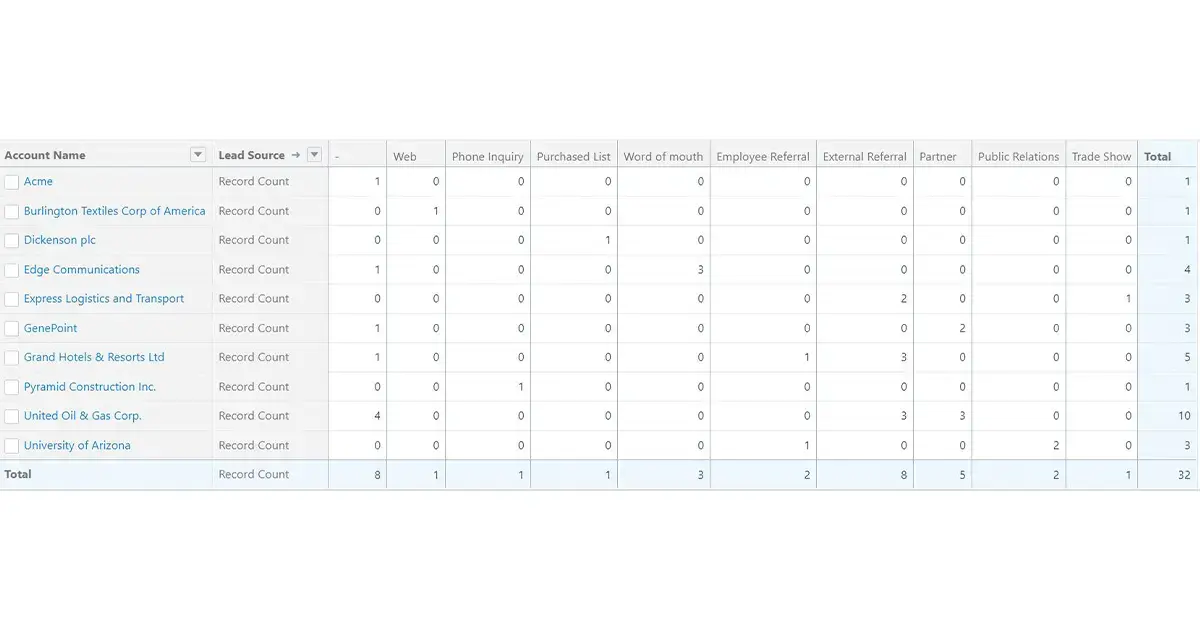Open Express Logistics and Transport account
1200x630 pixels.
(x=101, y=298)
